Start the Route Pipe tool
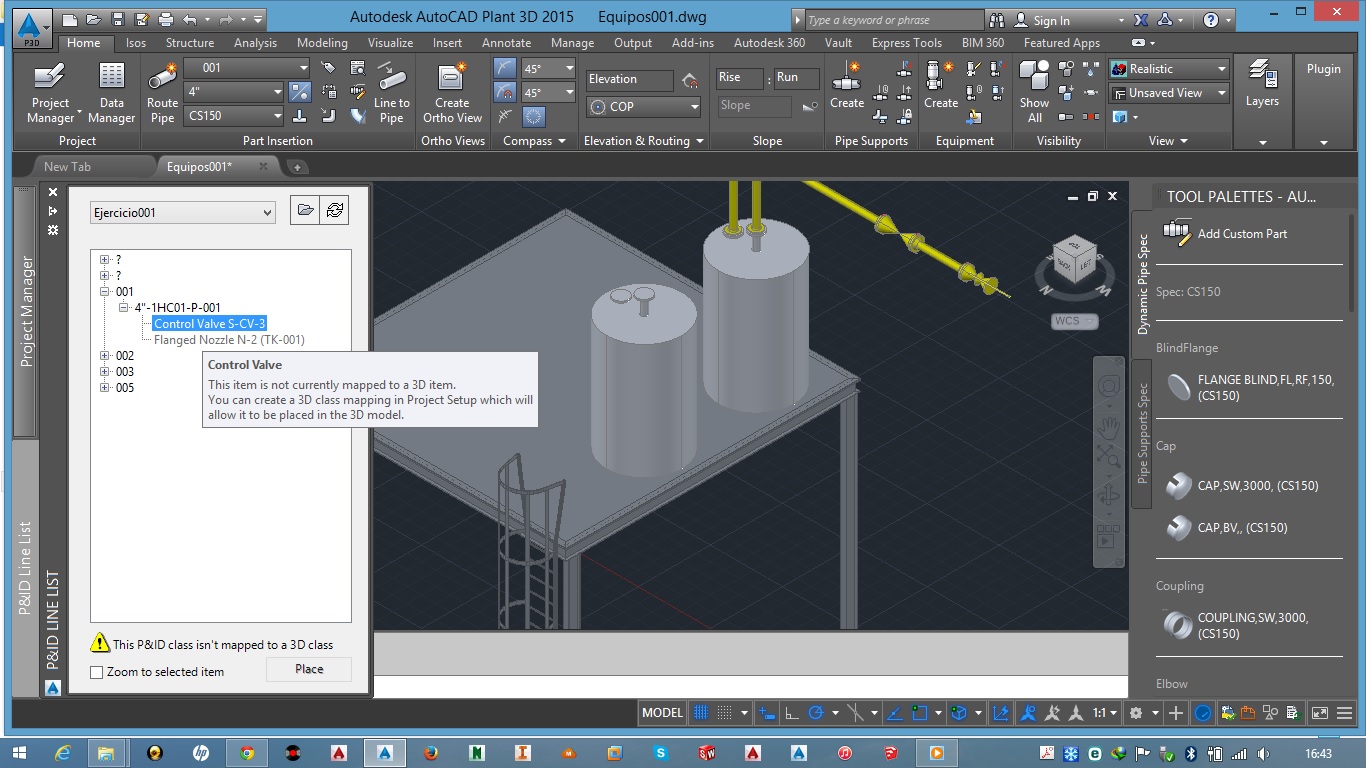Screen dimensions: 1366x768 (x=162, y=92)
